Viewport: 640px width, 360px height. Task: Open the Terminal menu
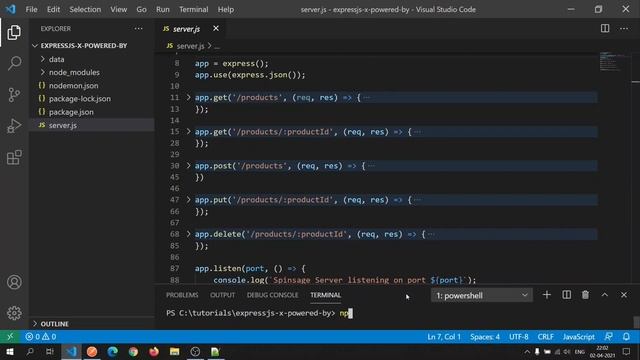coord(193,9)
